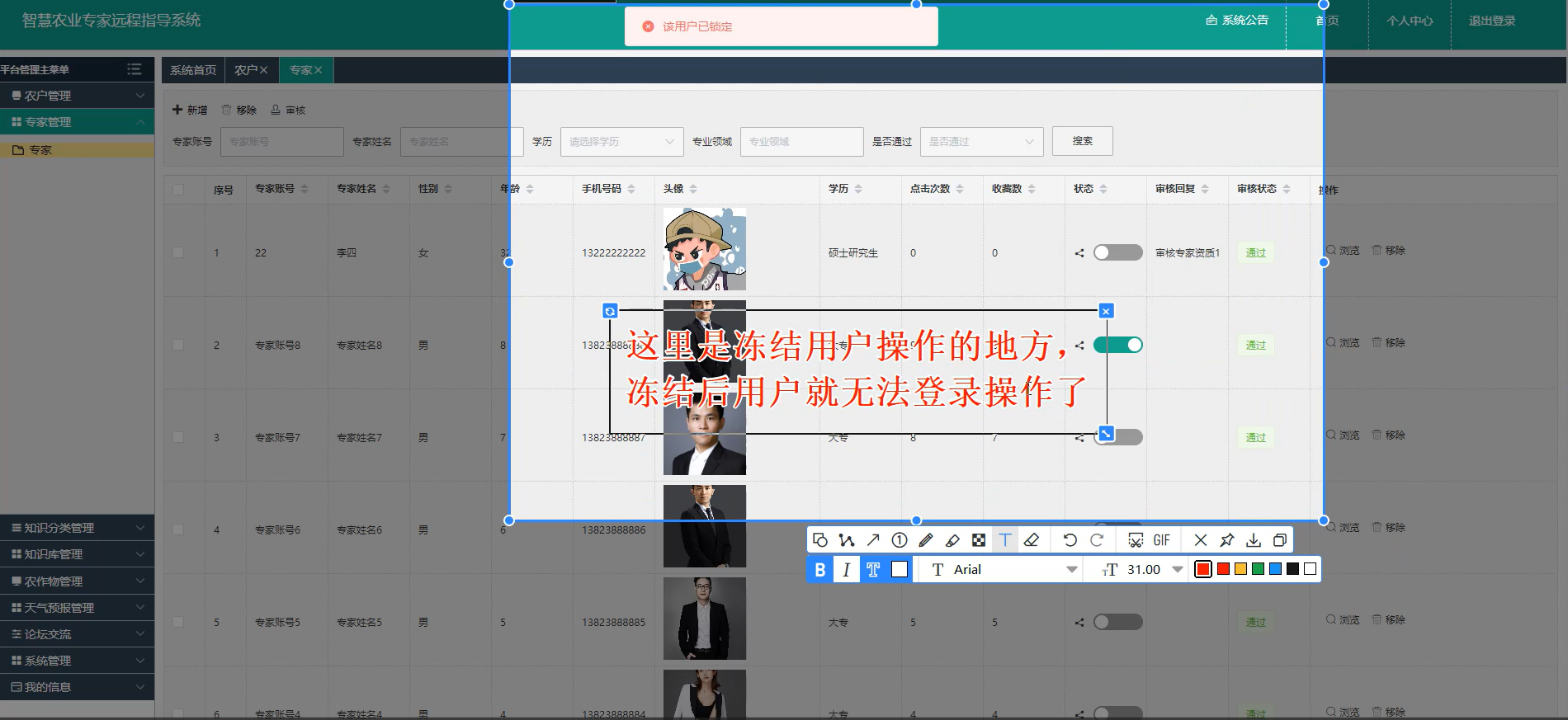The image size is (1568, 720).
Task: Switch to the 系统首页 tab
Action: pyautogui.click(x=193, y=70)
